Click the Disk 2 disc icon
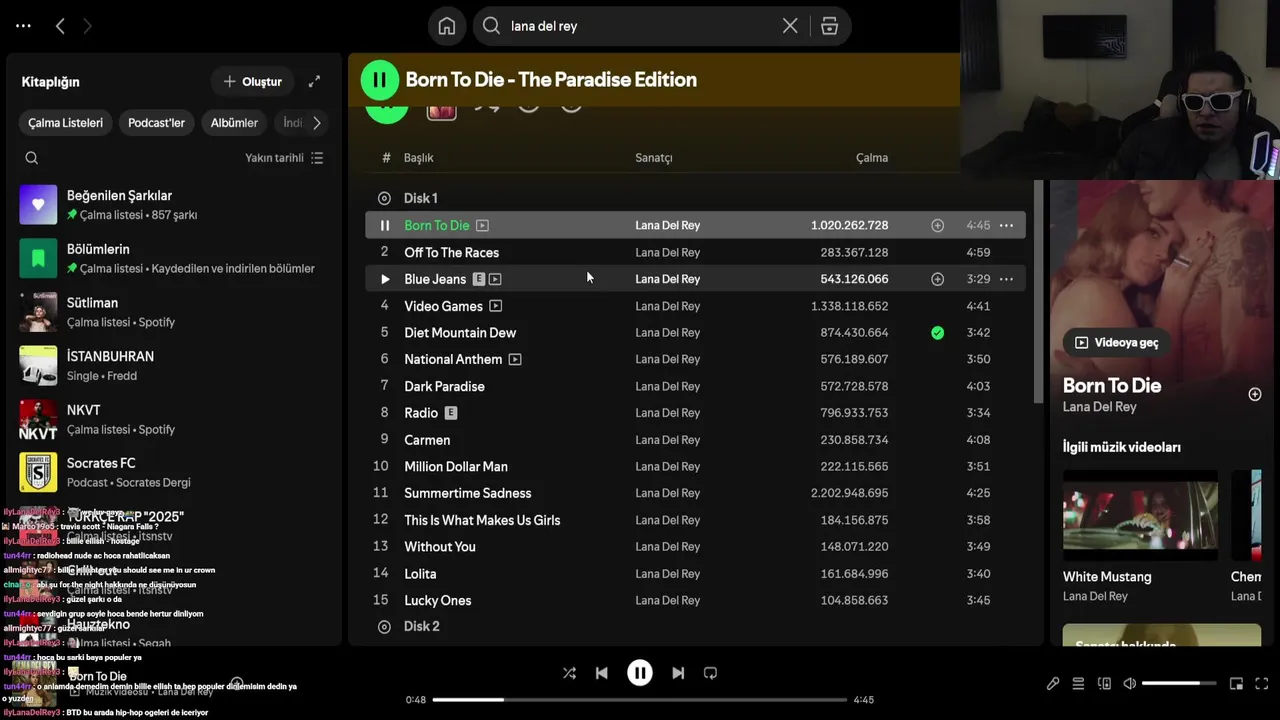The width and height of the screenshot is (1280, 720). [x=384, y=626]
